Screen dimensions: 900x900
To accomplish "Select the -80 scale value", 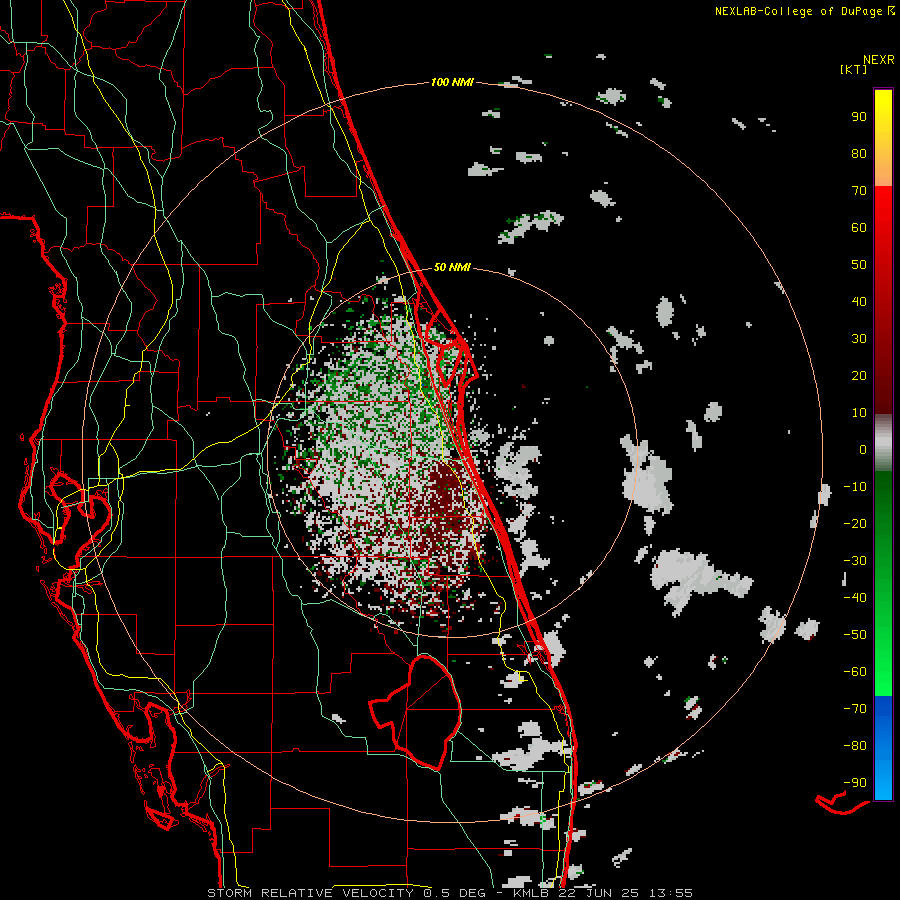I will click(x=855, y=746).
